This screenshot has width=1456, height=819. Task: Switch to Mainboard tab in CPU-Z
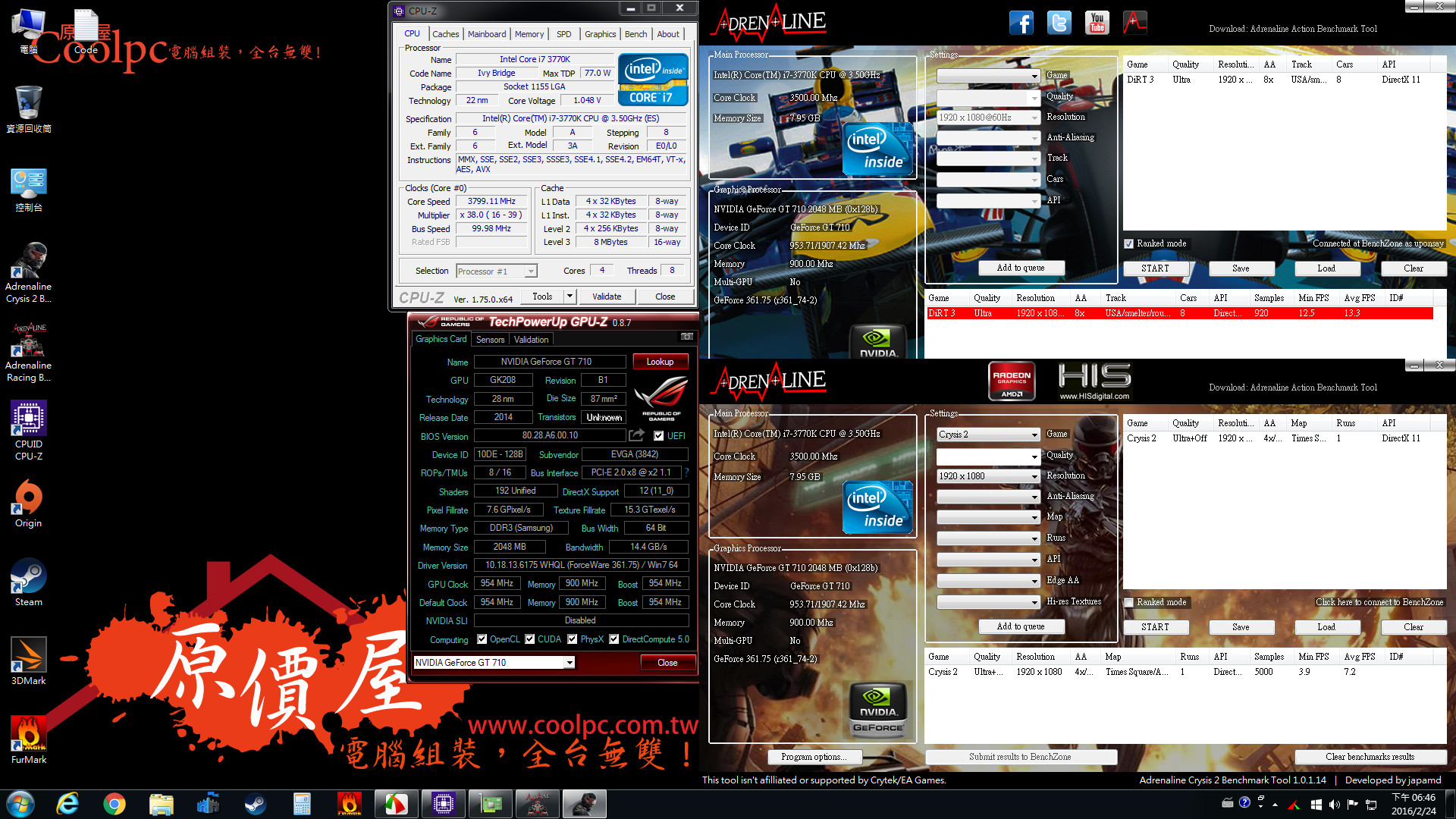coord(486,34)
